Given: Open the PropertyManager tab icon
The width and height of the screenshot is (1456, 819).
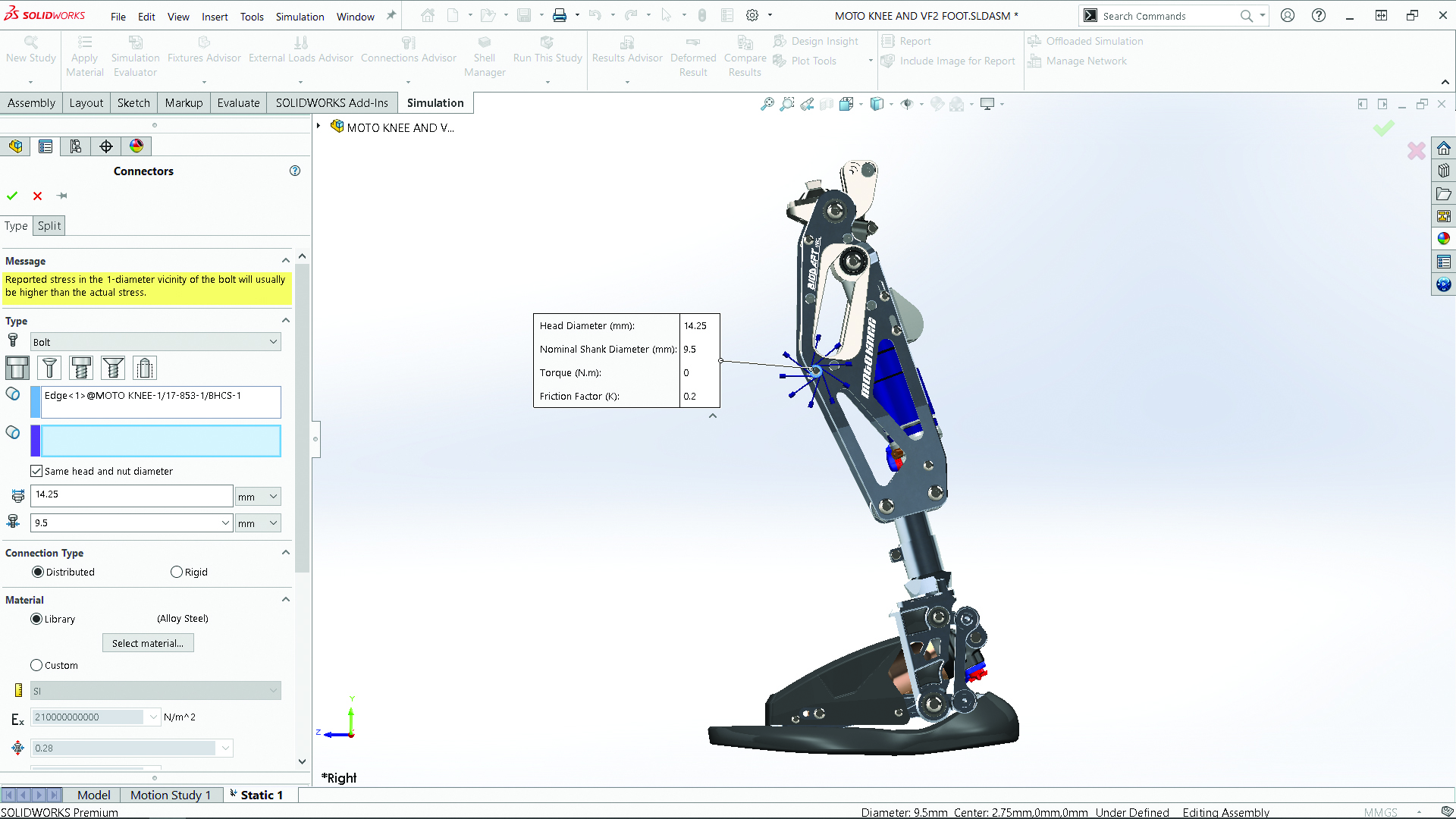Looking at the screenshot, I should point(45,146).
